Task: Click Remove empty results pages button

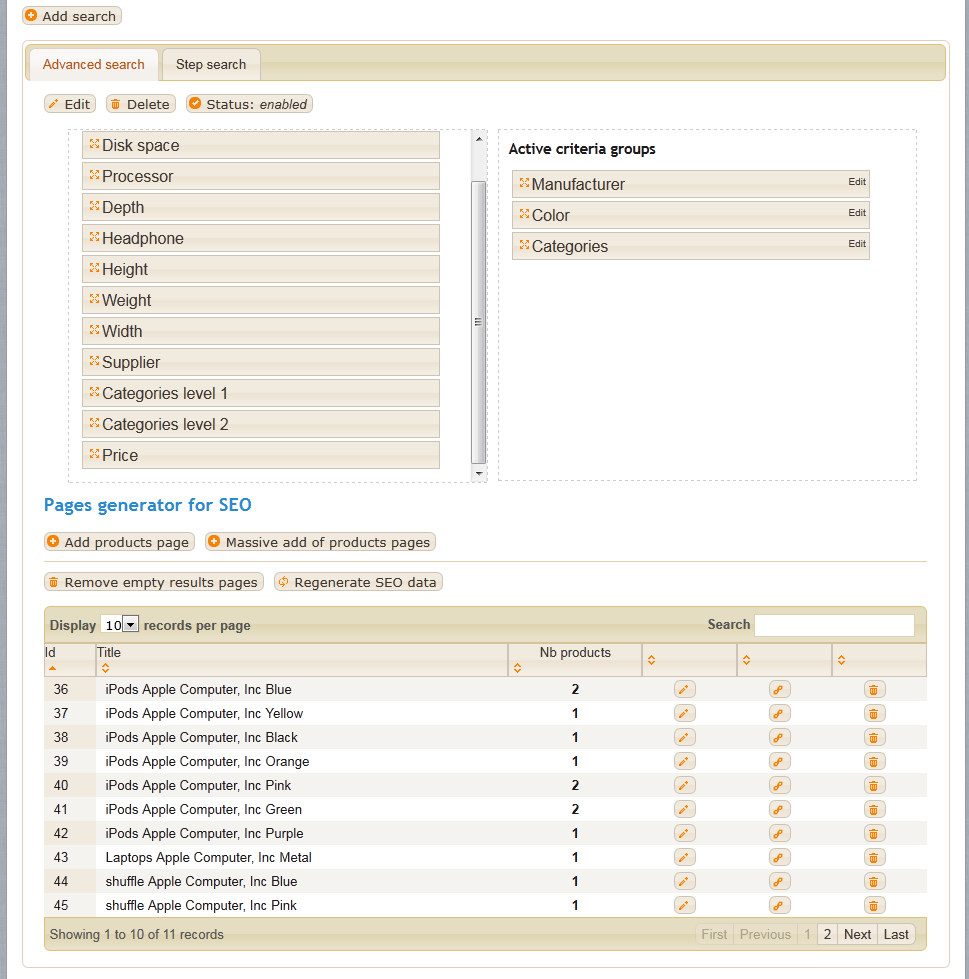Action: pyautogui.click(x=154, y=582)
